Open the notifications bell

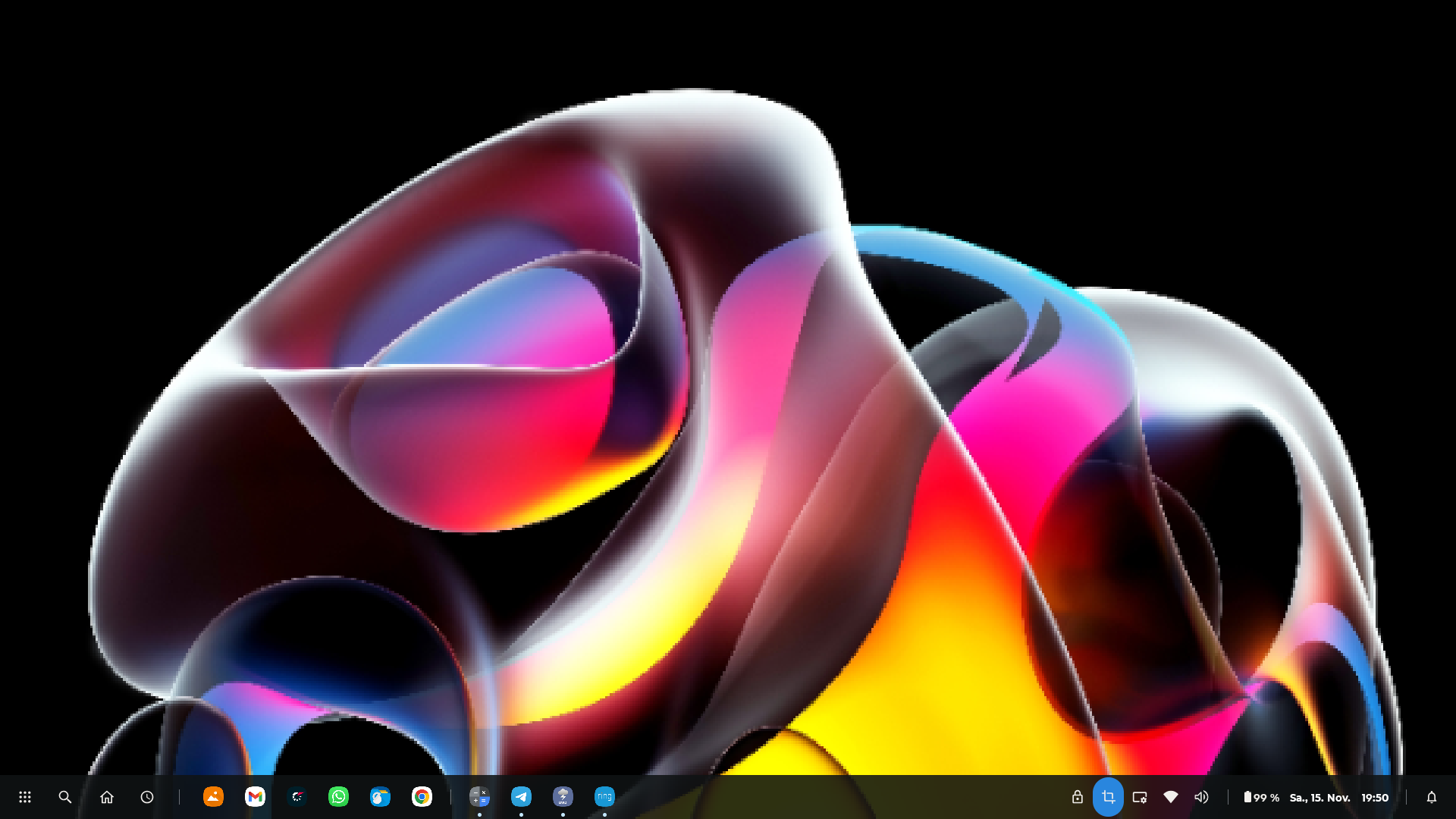1431,797
